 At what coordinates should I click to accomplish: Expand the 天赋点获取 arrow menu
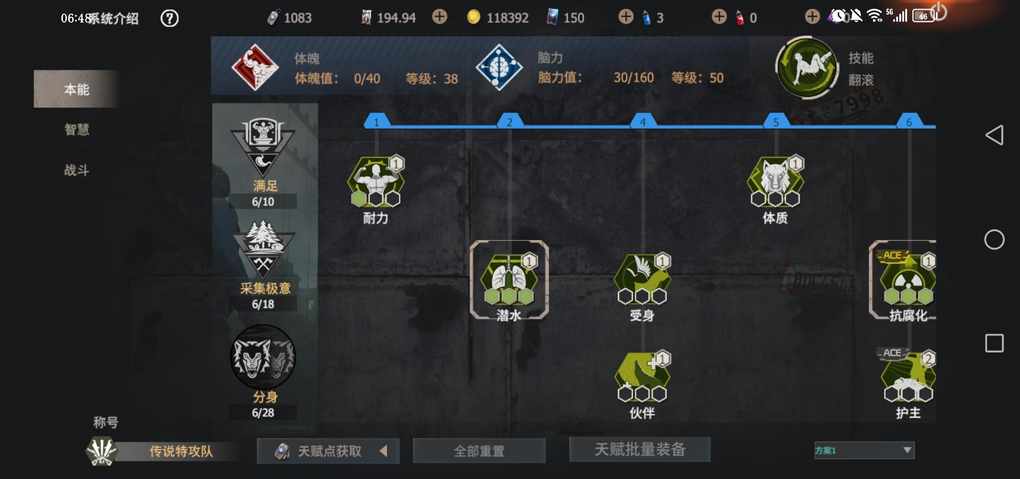384,450
